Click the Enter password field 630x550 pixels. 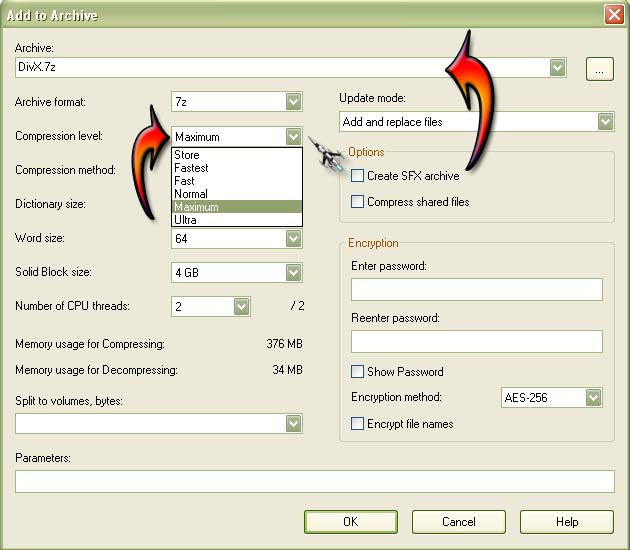coord(476,290)
